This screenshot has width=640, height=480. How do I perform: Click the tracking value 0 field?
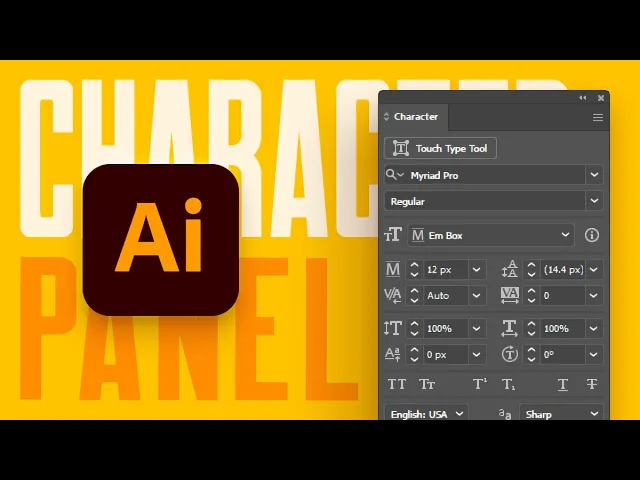coord(562,296)
